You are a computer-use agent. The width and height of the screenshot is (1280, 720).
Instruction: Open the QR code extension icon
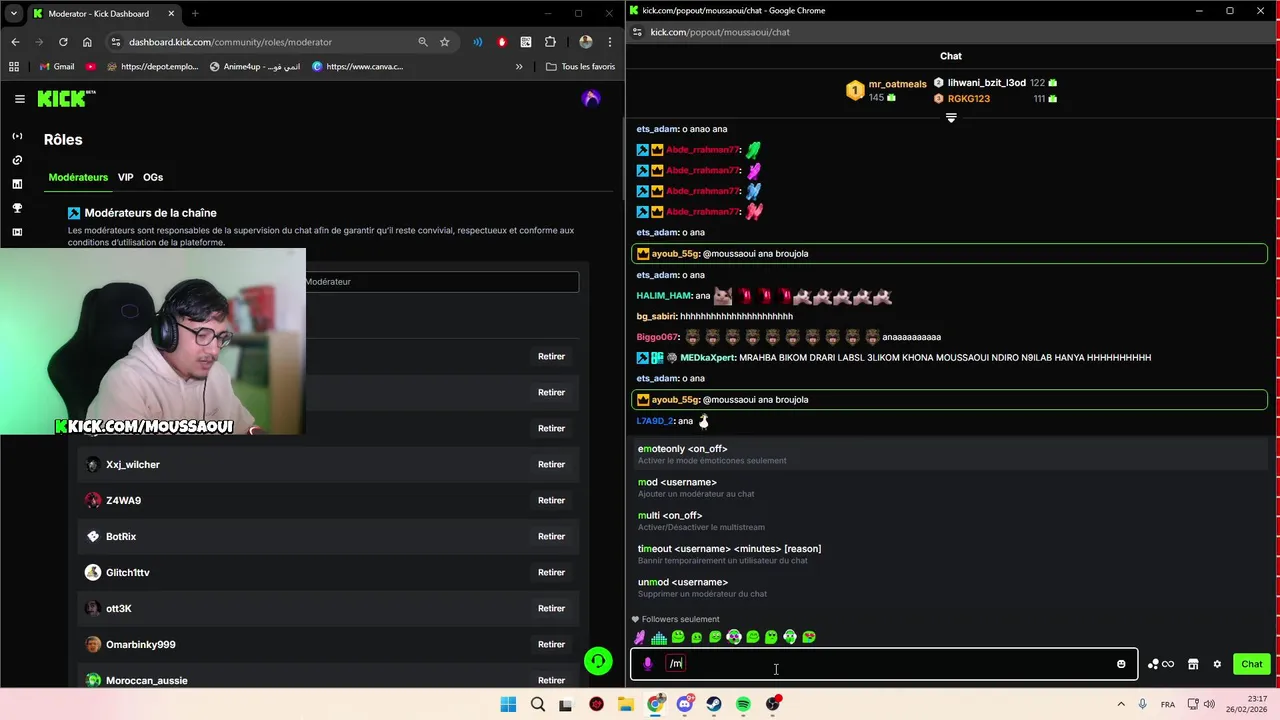point(526,42)
